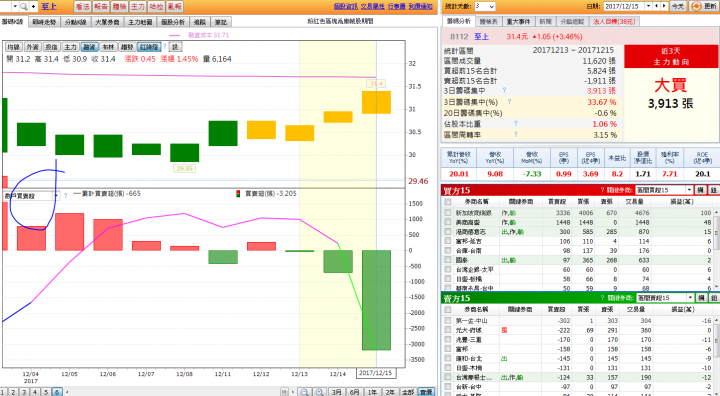Go to next date arrow
The width and height of the screenshot is (720, 396).
coord(664,6)
